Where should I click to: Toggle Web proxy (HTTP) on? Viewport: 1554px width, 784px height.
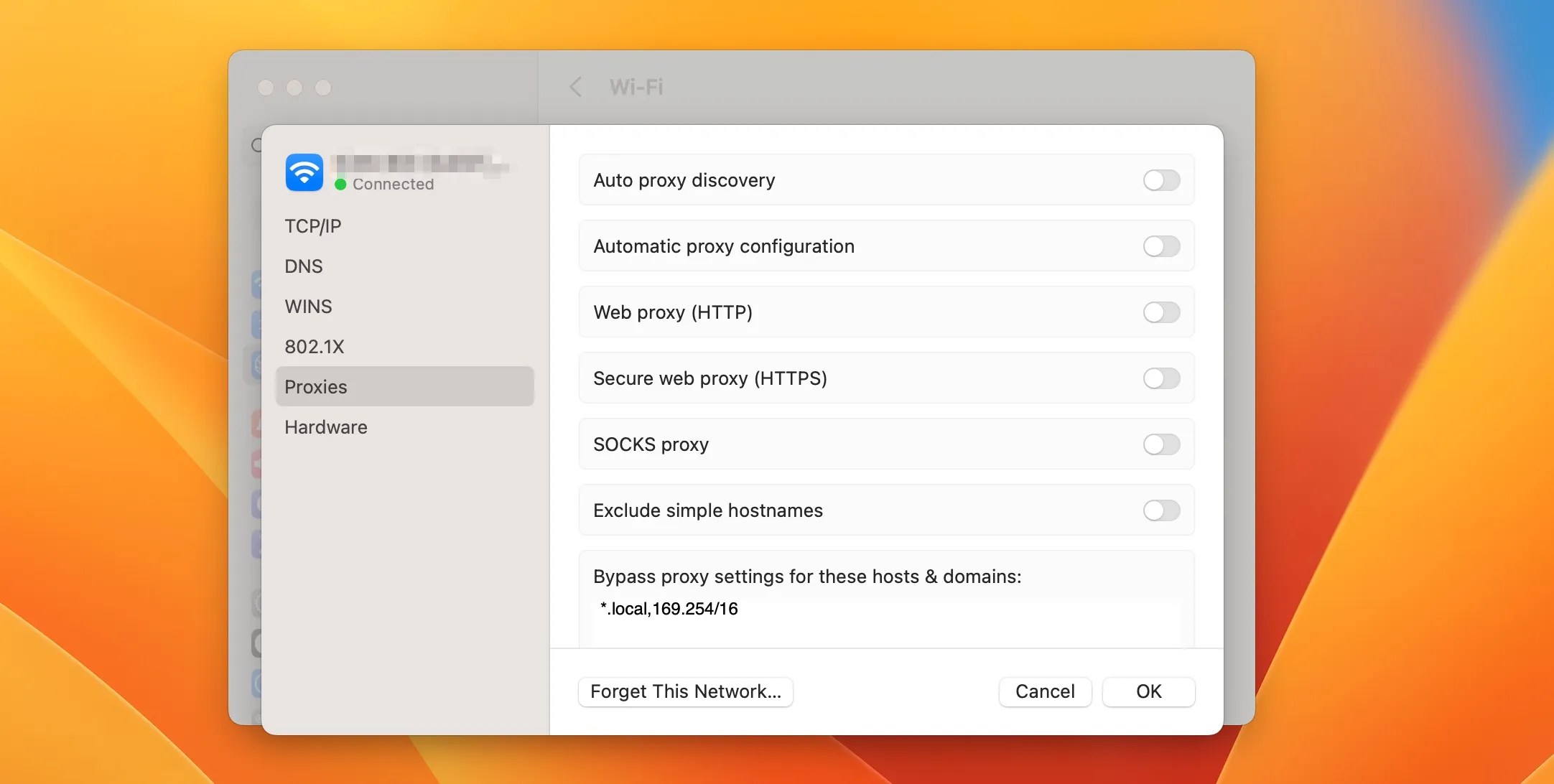1161,312
